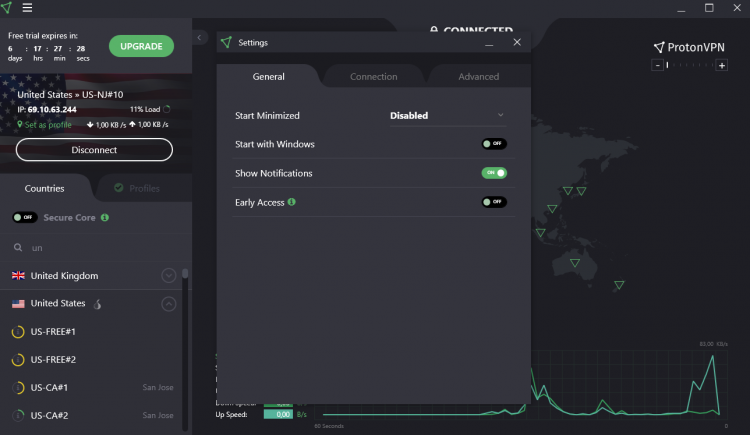Image resolution: width=750 pixels, height=435 pixels.
Task: Click the load indicator of US-FREE#1
Action: coord(18,332)
